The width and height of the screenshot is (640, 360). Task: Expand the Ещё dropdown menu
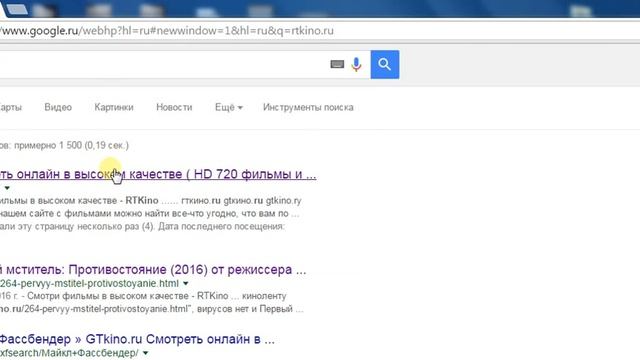229,107
